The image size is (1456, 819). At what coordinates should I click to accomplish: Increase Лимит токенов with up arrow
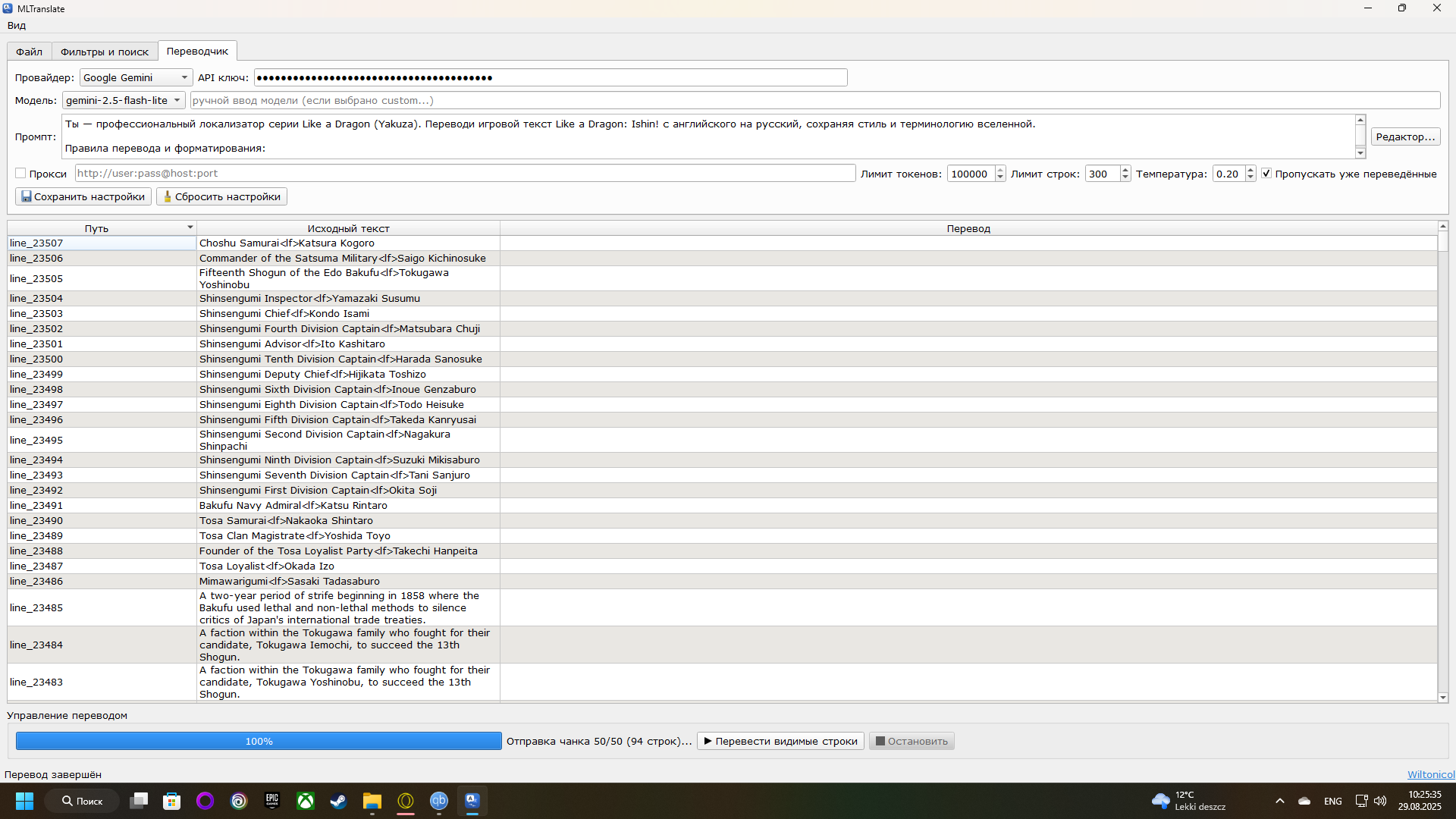click(1000, 170)
